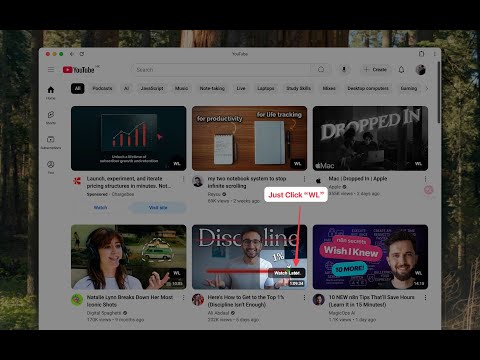Click WL on the notebook system thumbnail

[x=297, y=164]
